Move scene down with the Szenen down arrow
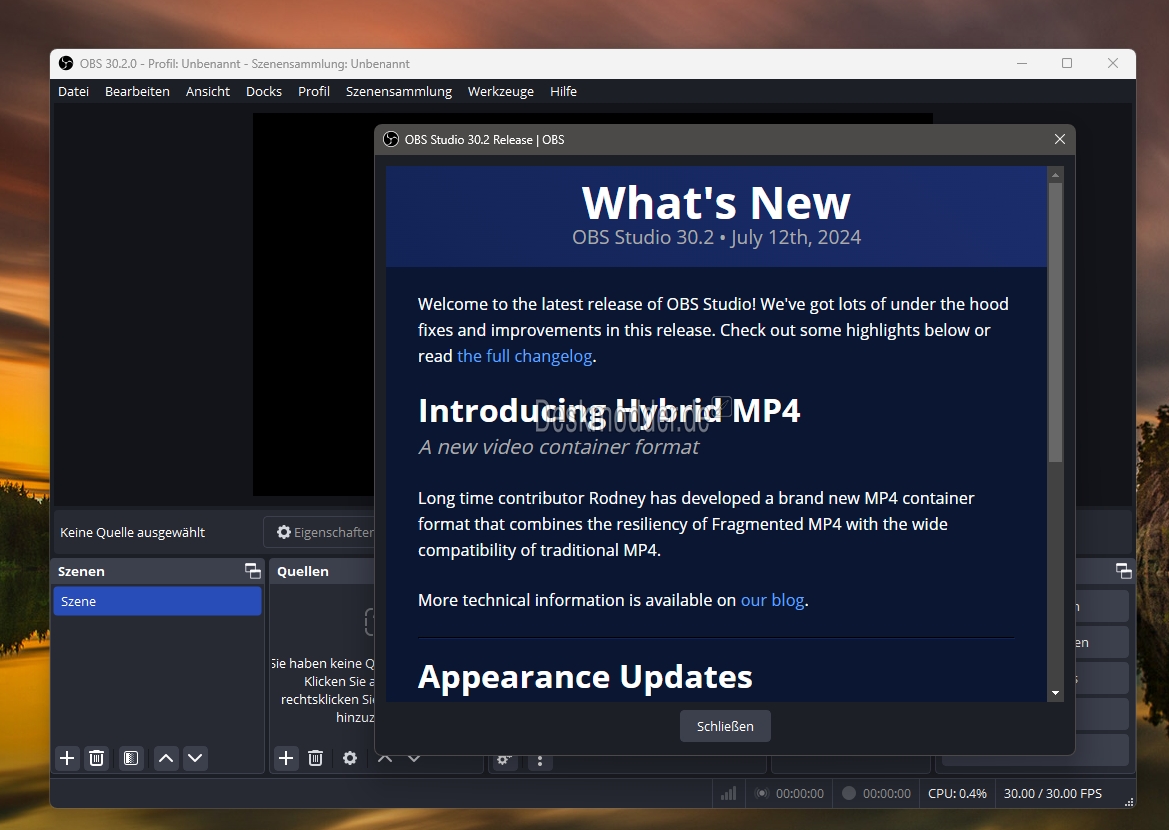The image size is (1169, 830). [x=195, y=758]
